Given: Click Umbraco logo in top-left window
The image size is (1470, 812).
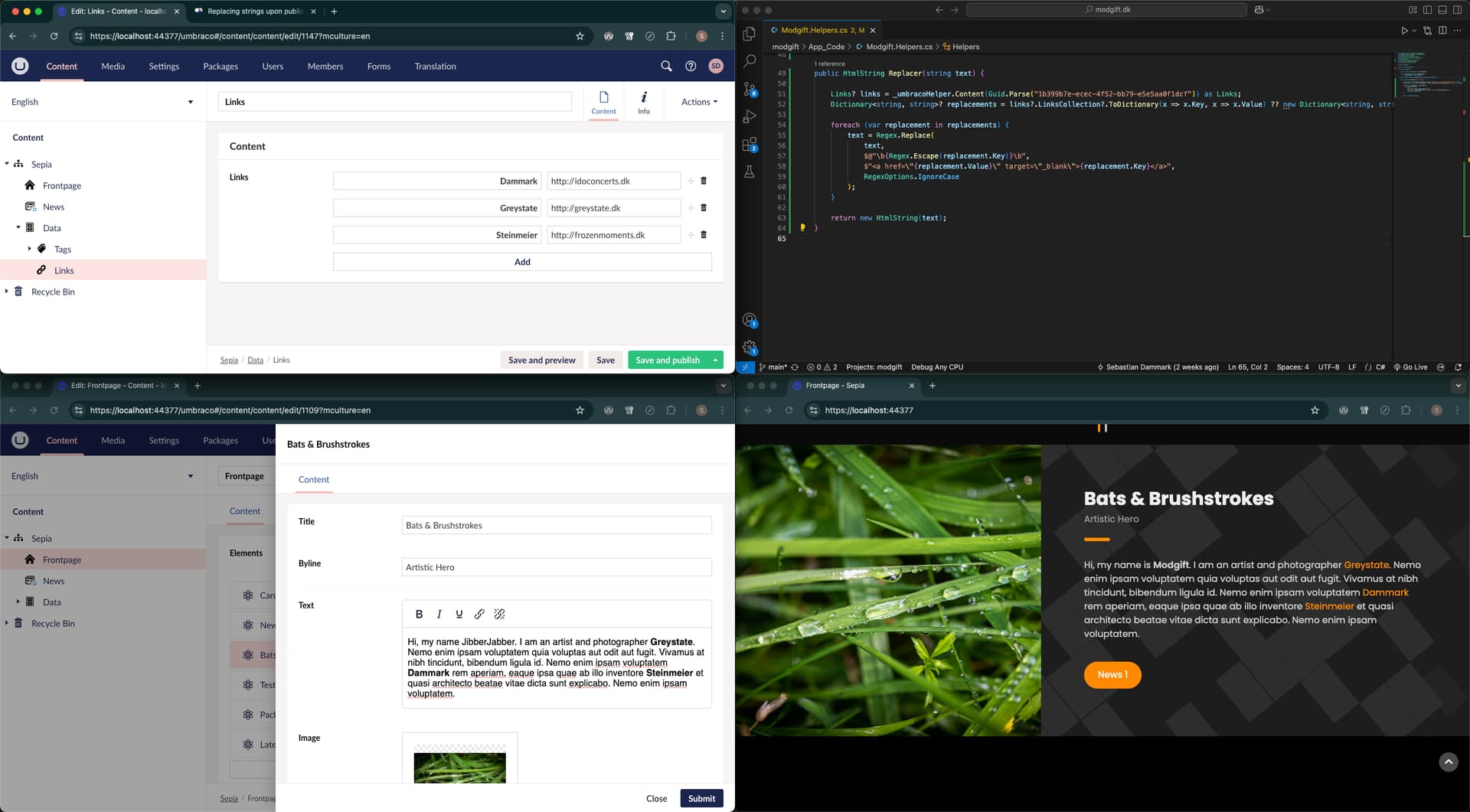Looking at the screenshot, I should click(20, 66).
